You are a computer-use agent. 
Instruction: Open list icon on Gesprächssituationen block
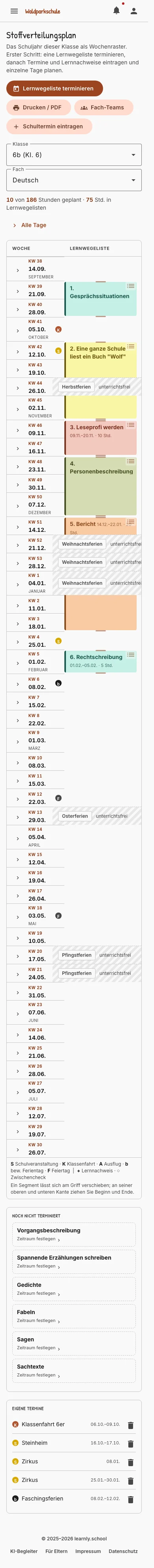coord(130,286)
